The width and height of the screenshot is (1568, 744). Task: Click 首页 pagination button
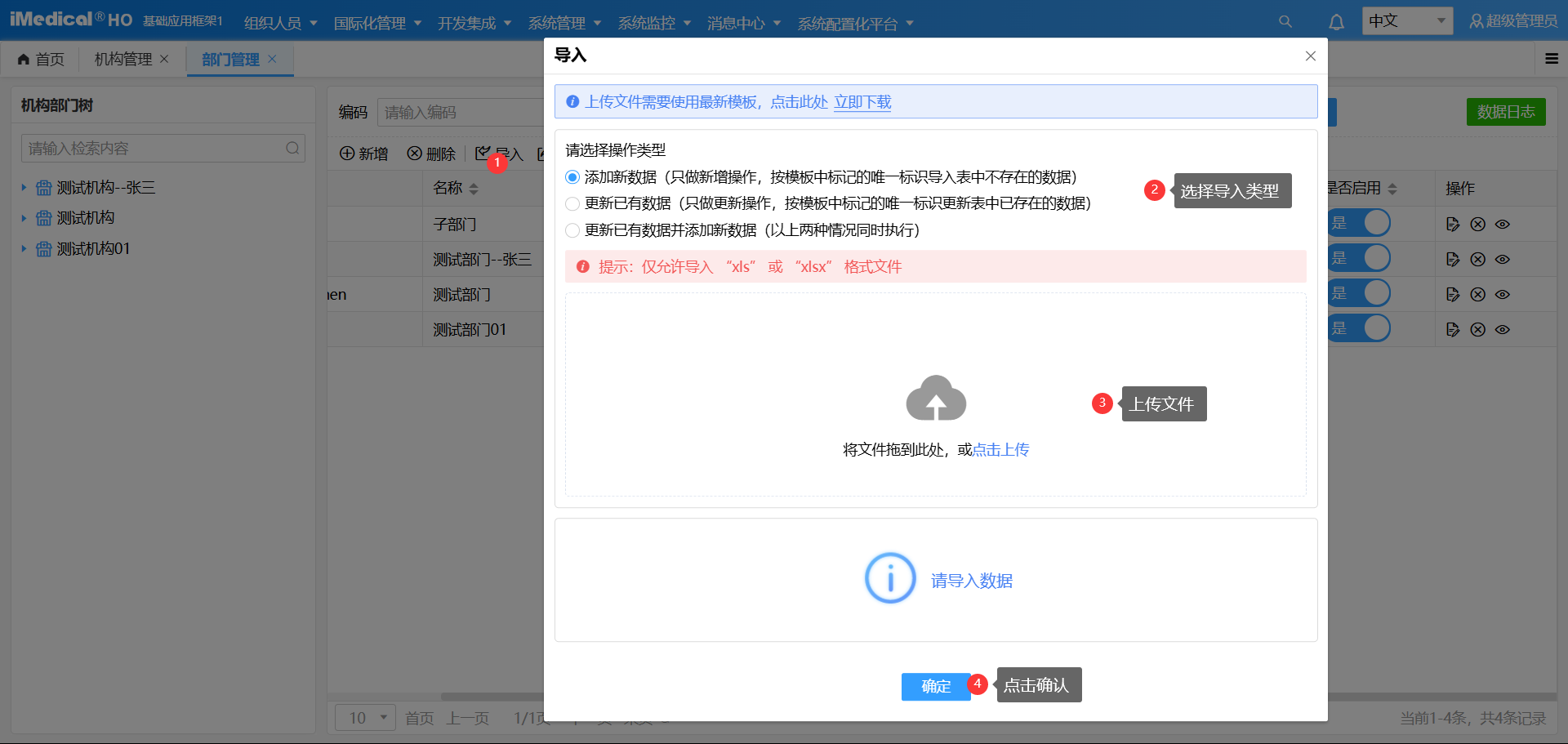pos(420,718)
